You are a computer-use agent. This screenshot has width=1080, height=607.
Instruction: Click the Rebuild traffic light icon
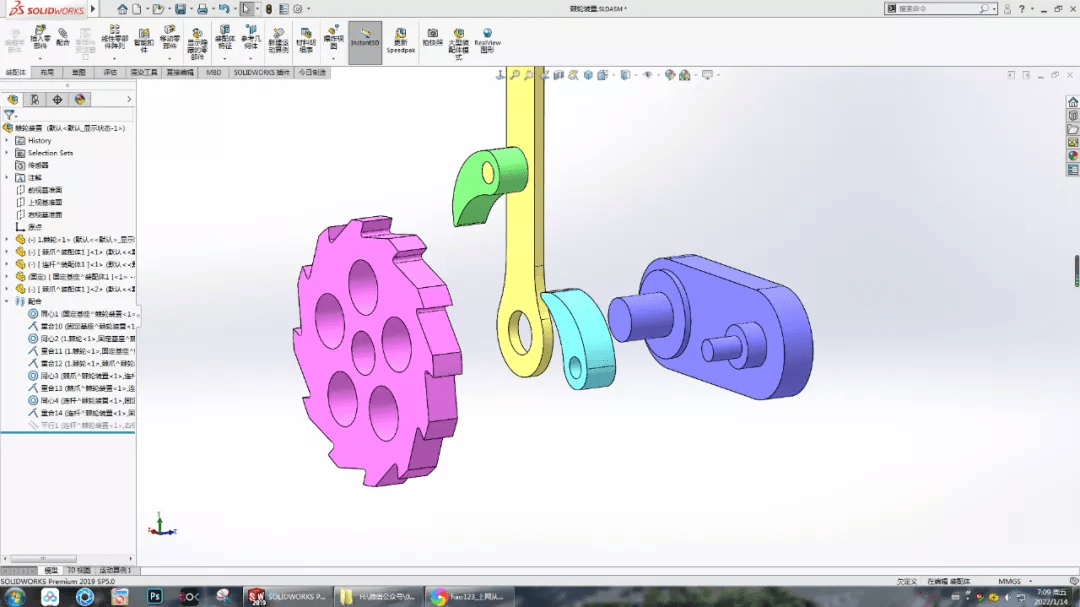[x=268, y=9]
